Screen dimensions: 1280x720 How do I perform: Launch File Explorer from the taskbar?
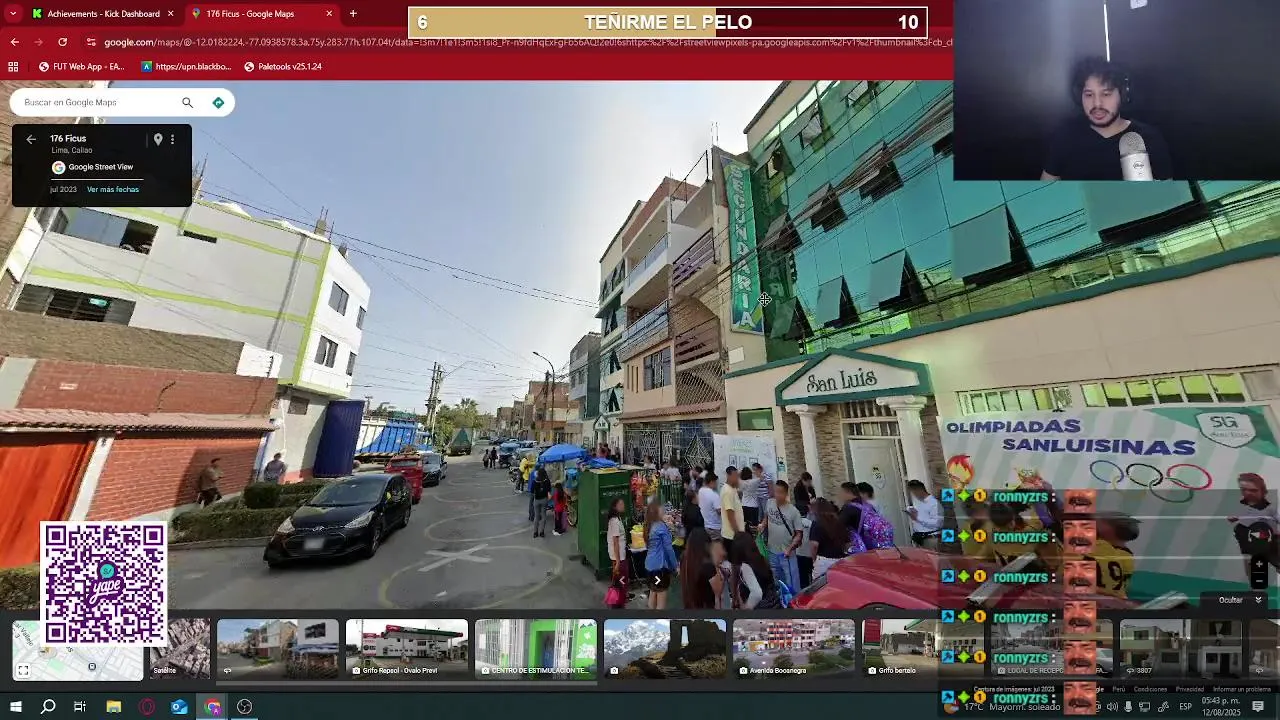[x=114, y=707]
